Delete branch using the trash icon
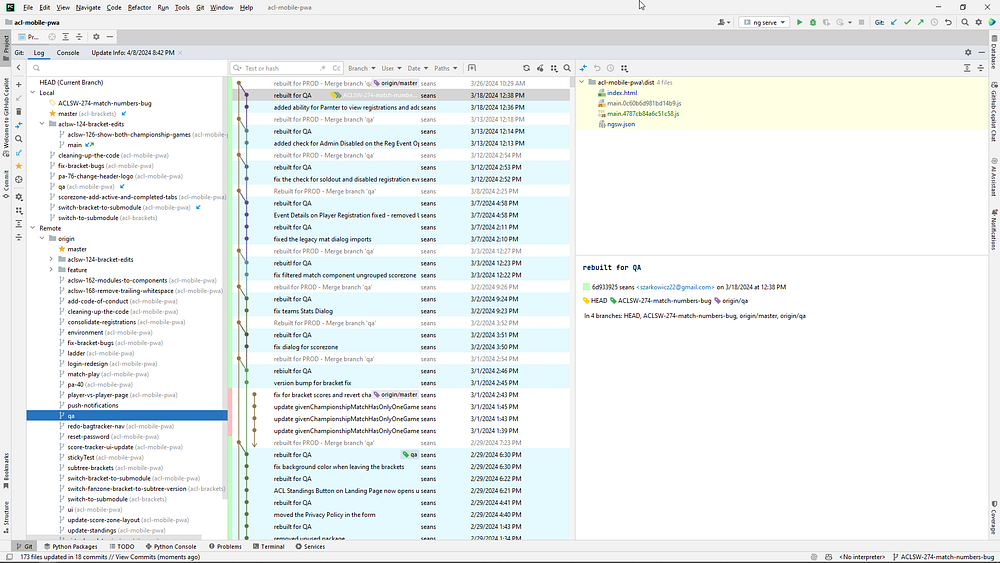Image resolution: width=1000 pixels, height=563 pixels. 19,111
